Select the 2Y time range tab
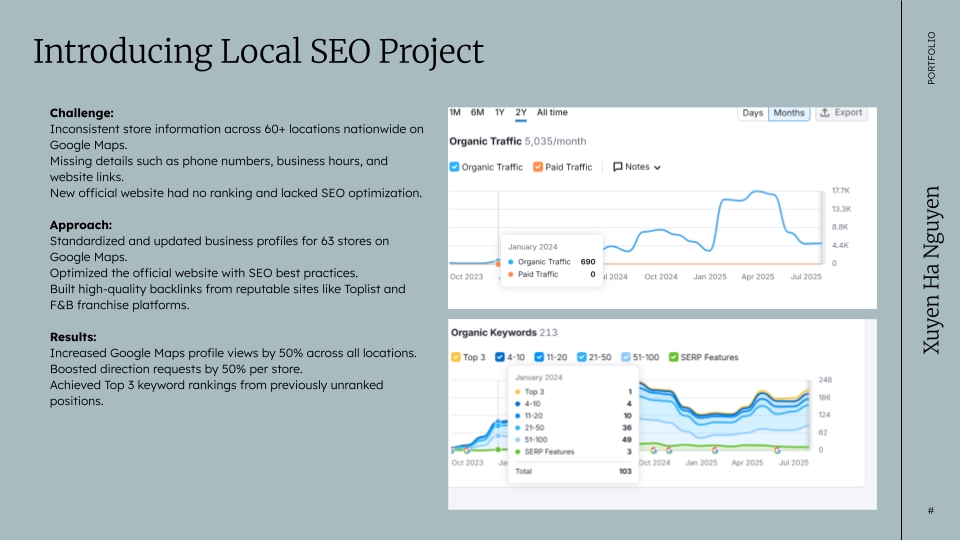Image resolution: width=960 pixels, height=540 pixels. [x=521, y=113]
